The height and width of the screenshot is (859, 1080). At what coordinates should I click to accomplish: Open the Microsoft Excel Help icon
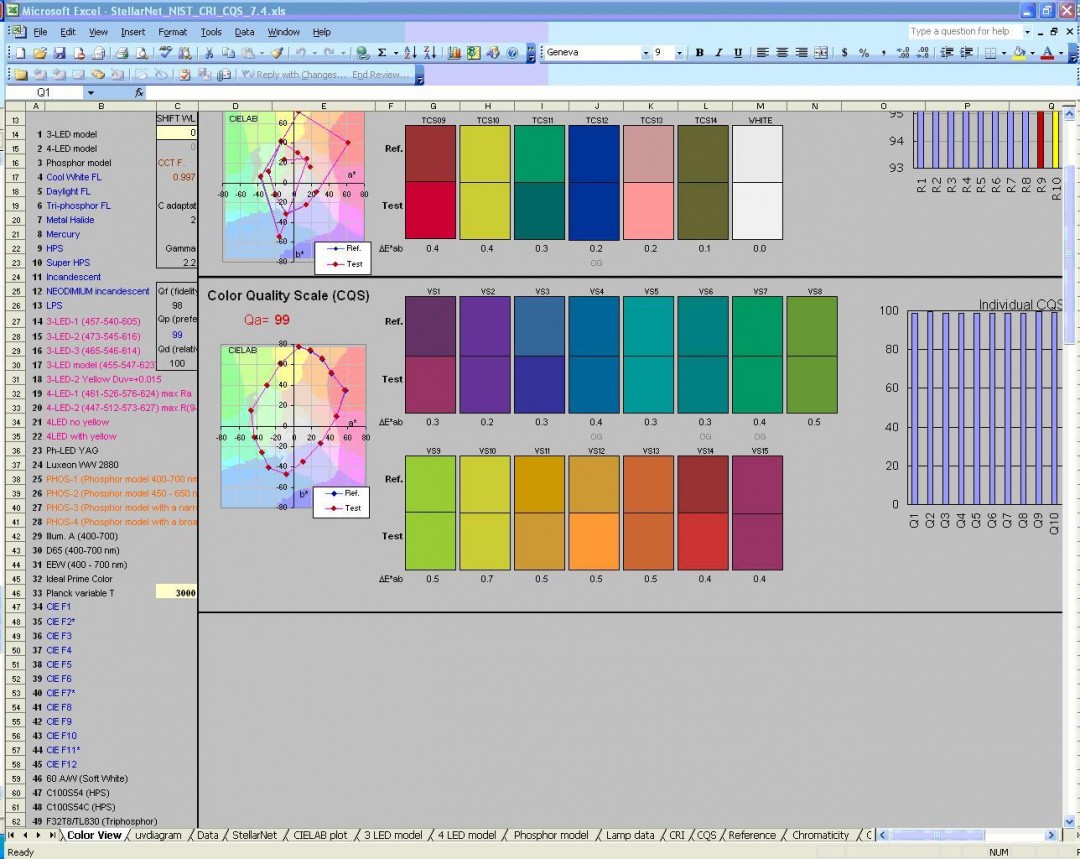coord(512,52)
